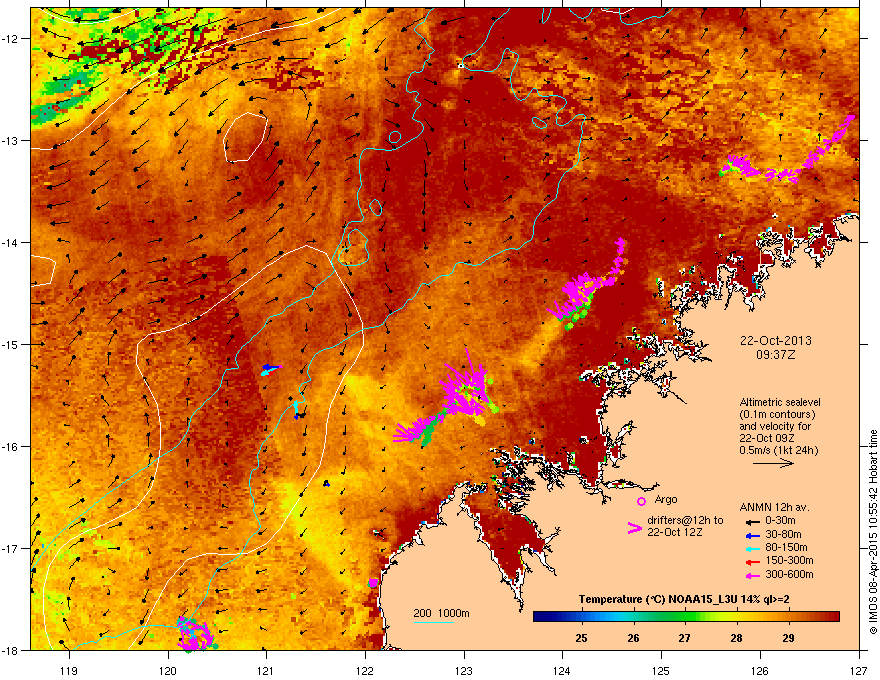Click the longitude axis label 119

69,670
